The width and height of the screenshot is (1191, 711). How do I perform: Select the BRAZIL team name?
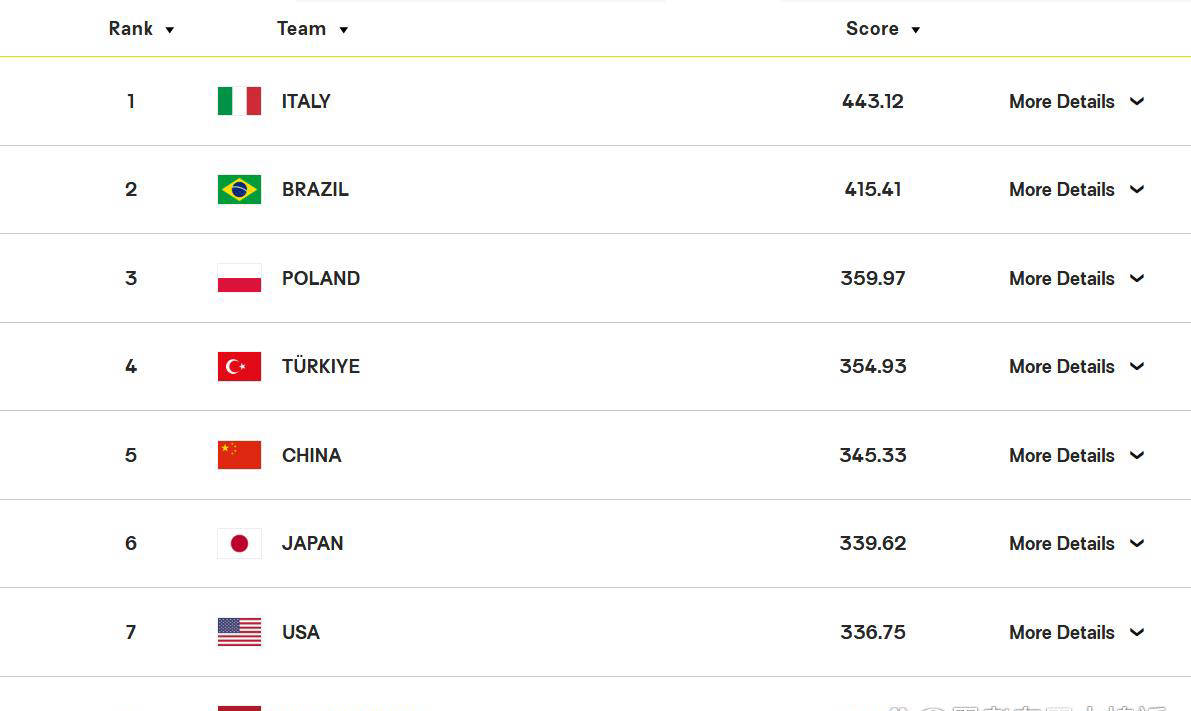point(315,189)
